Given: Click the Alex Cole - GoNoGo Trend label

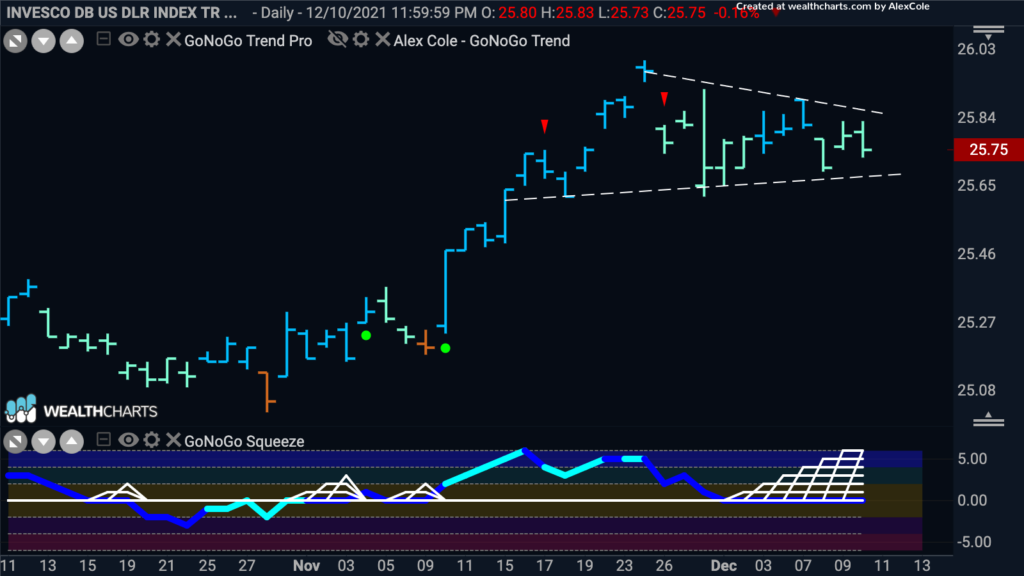Looking at the screenshot, I should tap(482, 40).
